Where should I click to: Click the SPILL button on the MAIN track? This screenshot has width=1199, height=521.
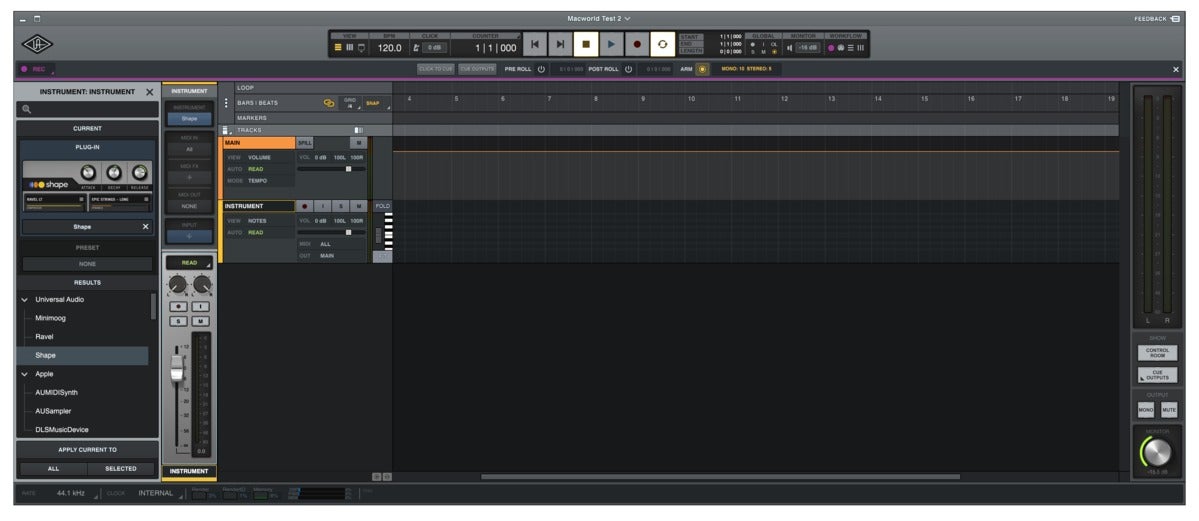(304, 143)
